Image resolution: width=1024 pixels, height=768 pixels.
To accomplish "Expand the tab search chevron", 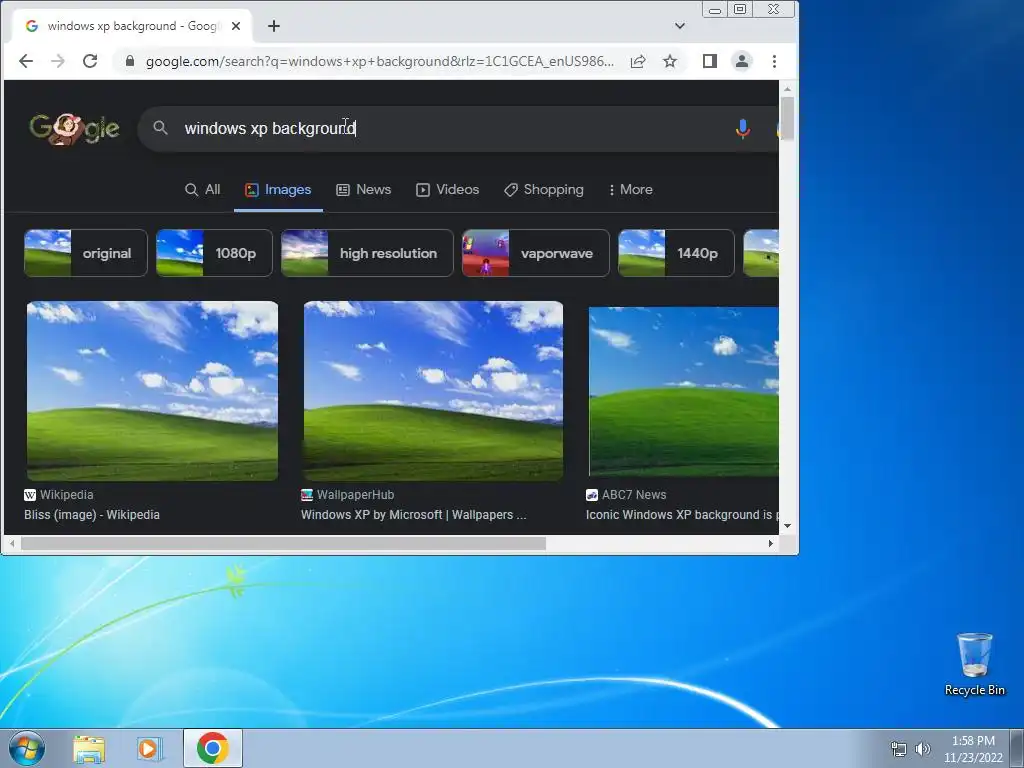I will click(680, 26).
